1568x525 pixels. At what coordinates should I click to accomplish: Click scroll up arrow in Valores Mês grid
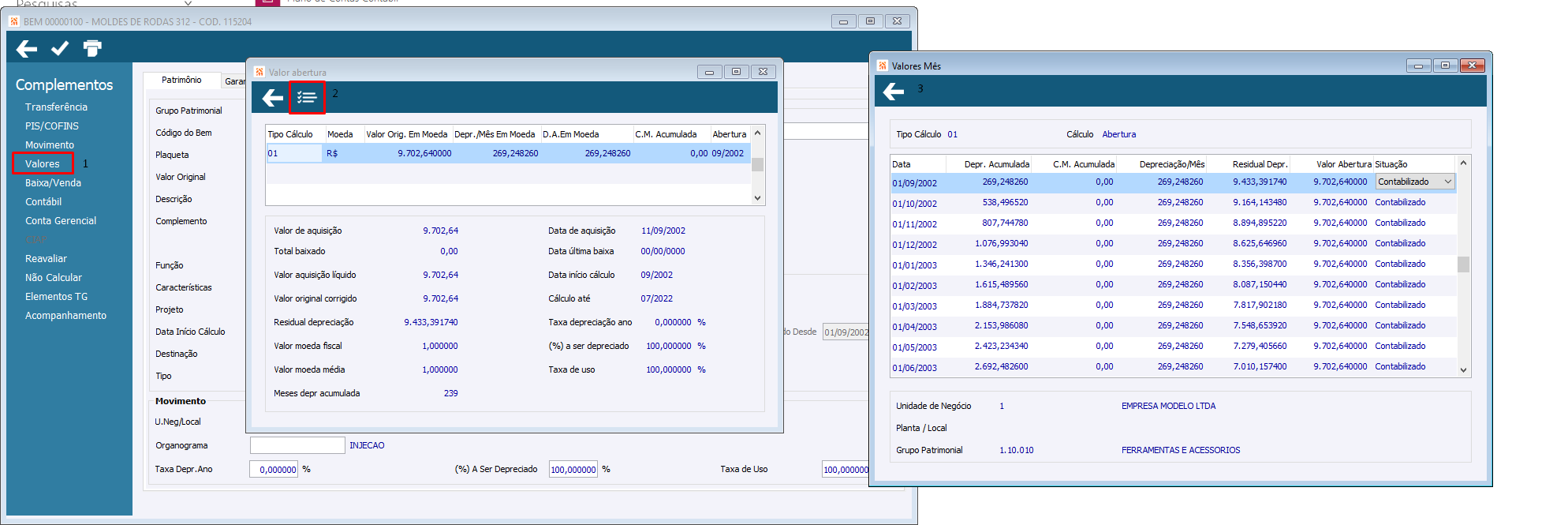(x=1463, y=163)
